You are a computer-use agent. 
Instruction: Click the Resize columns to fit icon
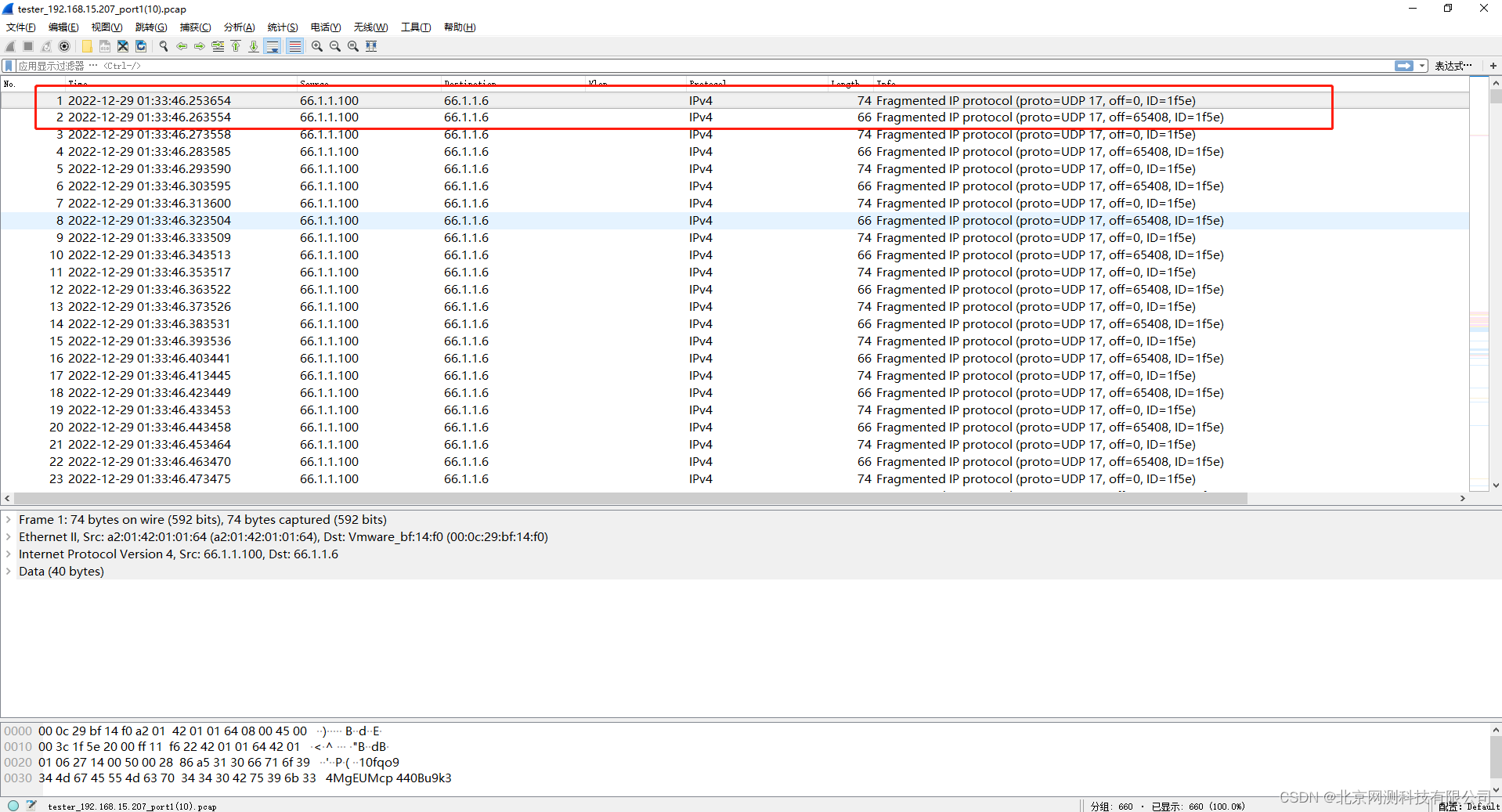tap(371, 46)
